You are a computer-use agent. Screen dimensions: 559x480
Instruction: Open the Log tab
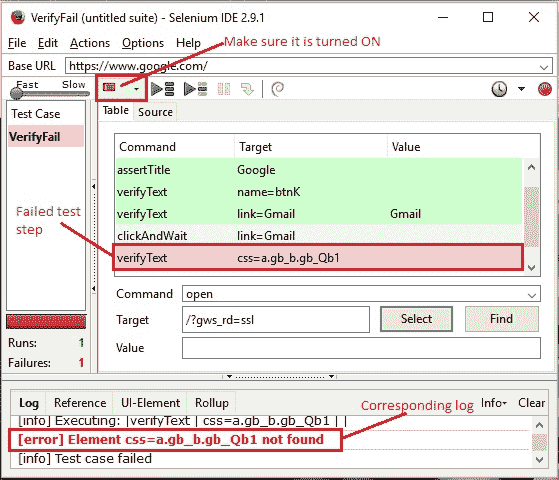tap(29, 403)
